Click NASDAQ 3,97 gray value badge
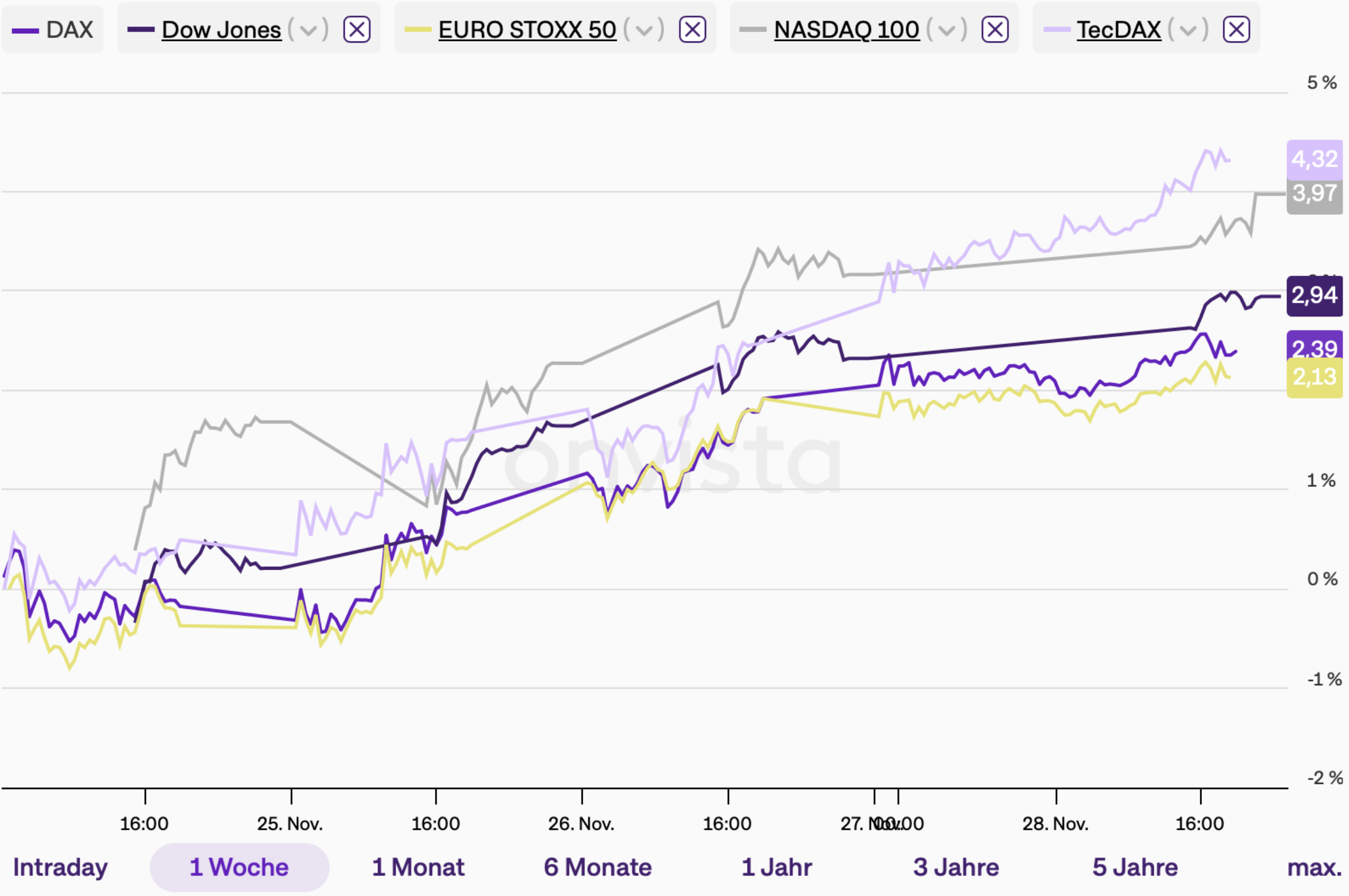 pyautogui.click(x=1315, y=195)
